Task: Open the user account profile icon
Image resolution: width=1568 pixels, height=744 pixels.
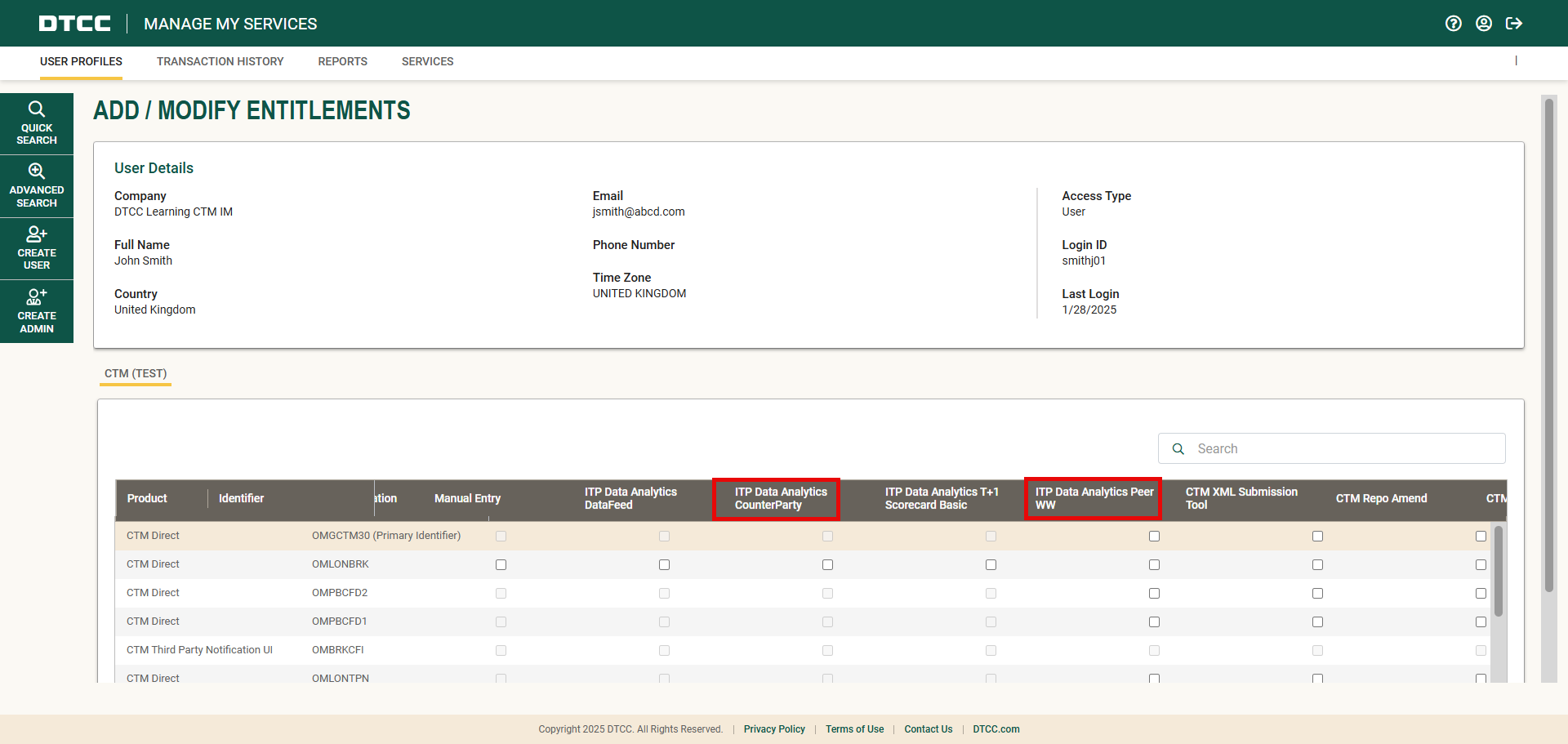Action: coord(1484,24)
